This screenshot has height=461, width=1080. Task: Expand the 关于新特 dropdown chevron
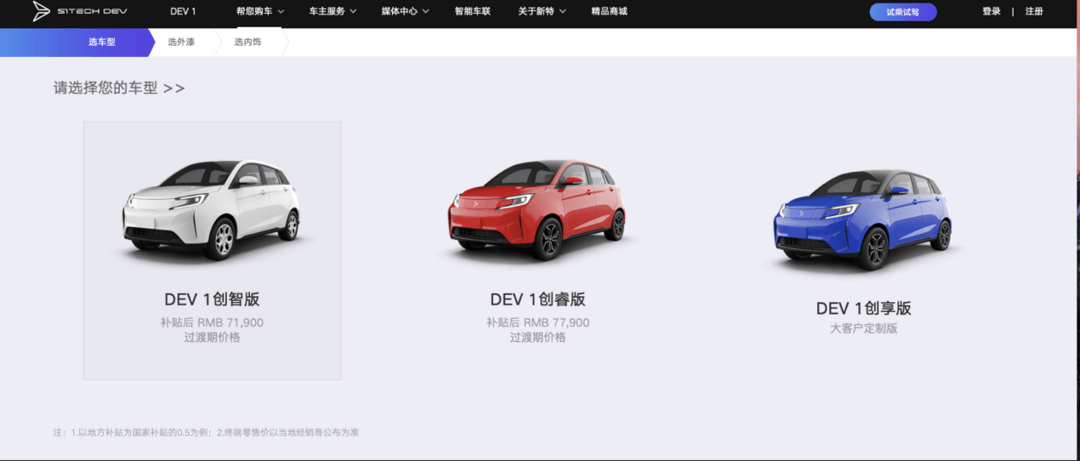coord(563,12)
